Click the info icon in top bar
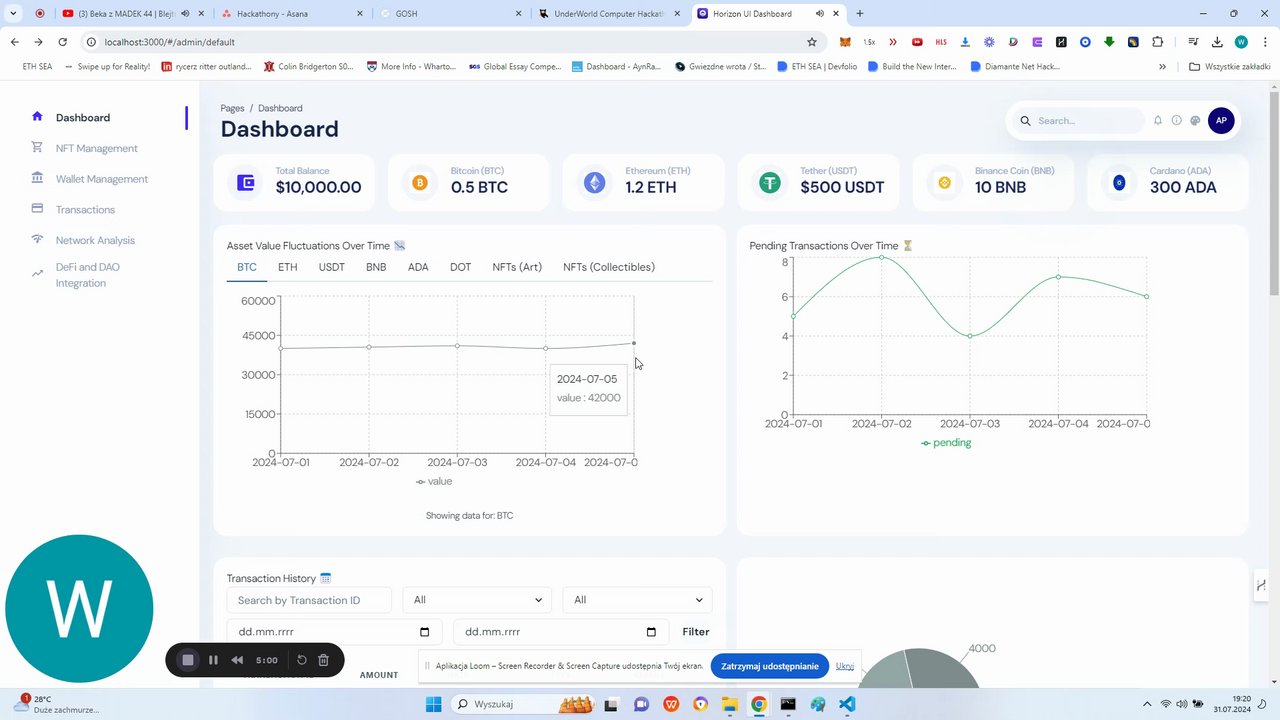The height and width of the screenshot is (720, 1280). coord(1176,120)
